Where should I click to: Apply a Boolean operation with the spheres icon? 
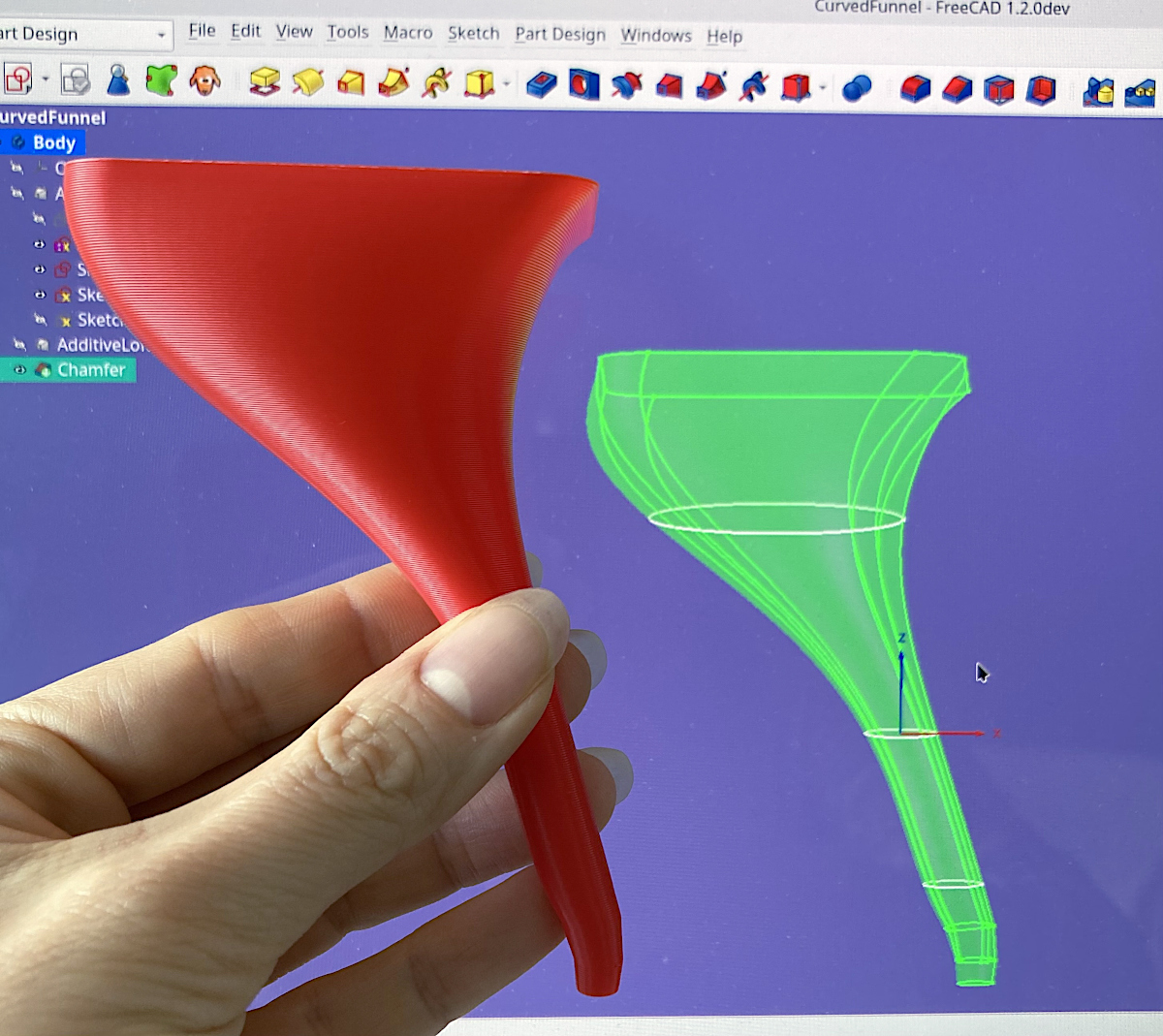click(x=857, y=89)
